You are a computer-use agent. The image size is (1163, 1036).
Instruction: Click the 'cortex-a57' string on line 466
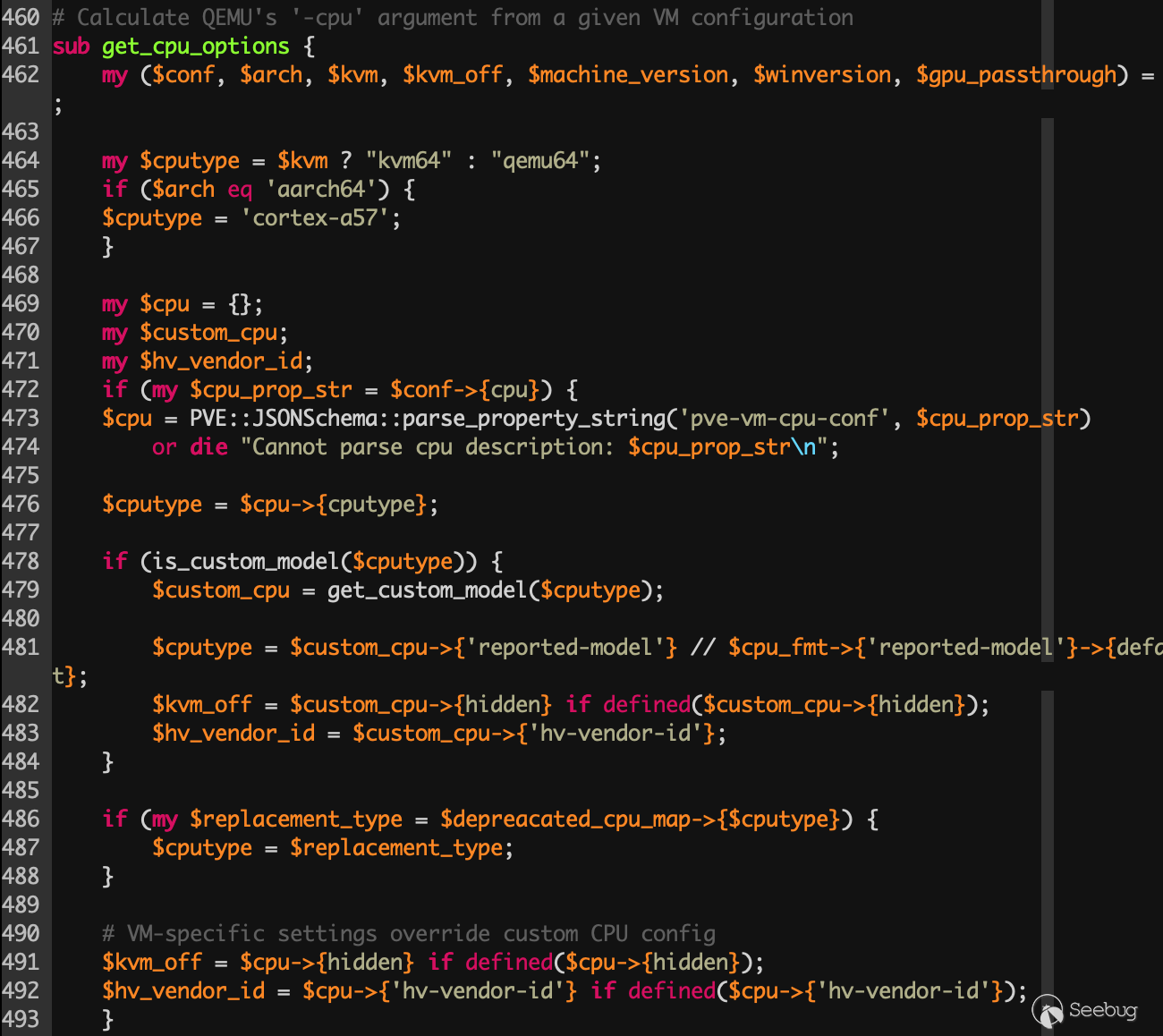[x=316, y=218]
